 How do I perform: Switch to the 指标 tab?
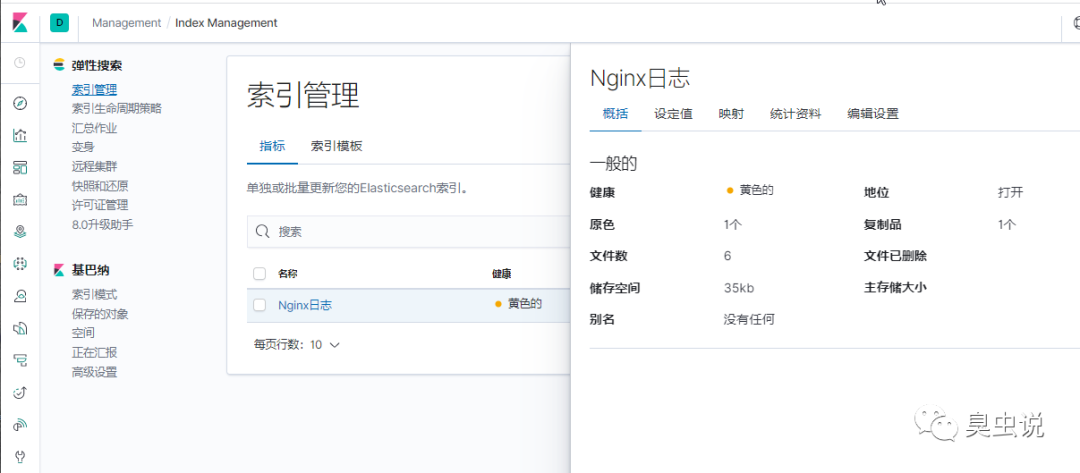pos(272,146)
